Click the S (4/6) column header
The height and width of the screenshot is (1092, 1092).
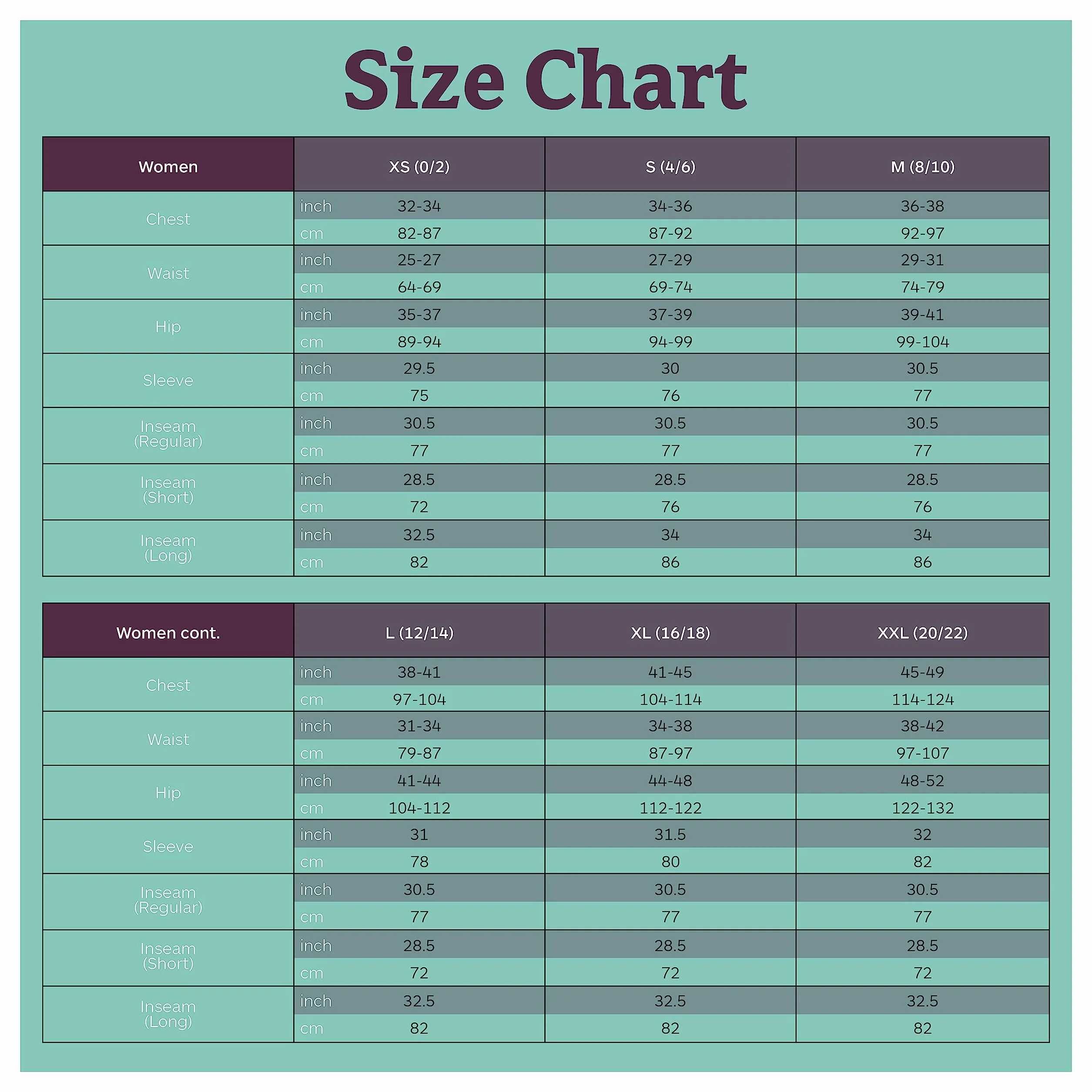click(670, 164)
